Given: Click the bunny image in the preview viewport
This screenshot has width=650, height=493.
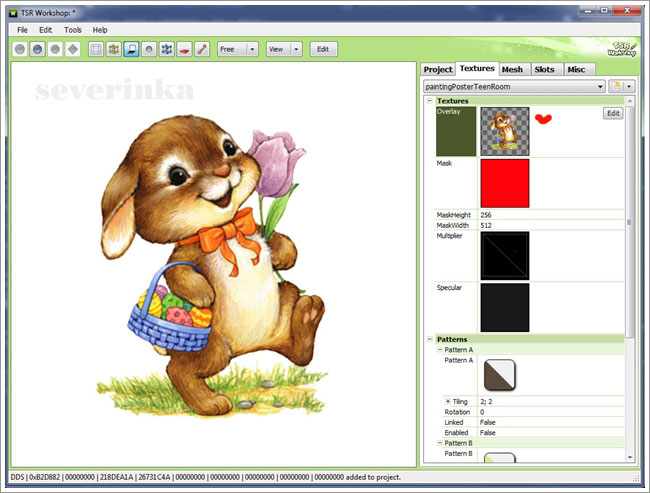Looking at the screenshot, I should 213,265.
